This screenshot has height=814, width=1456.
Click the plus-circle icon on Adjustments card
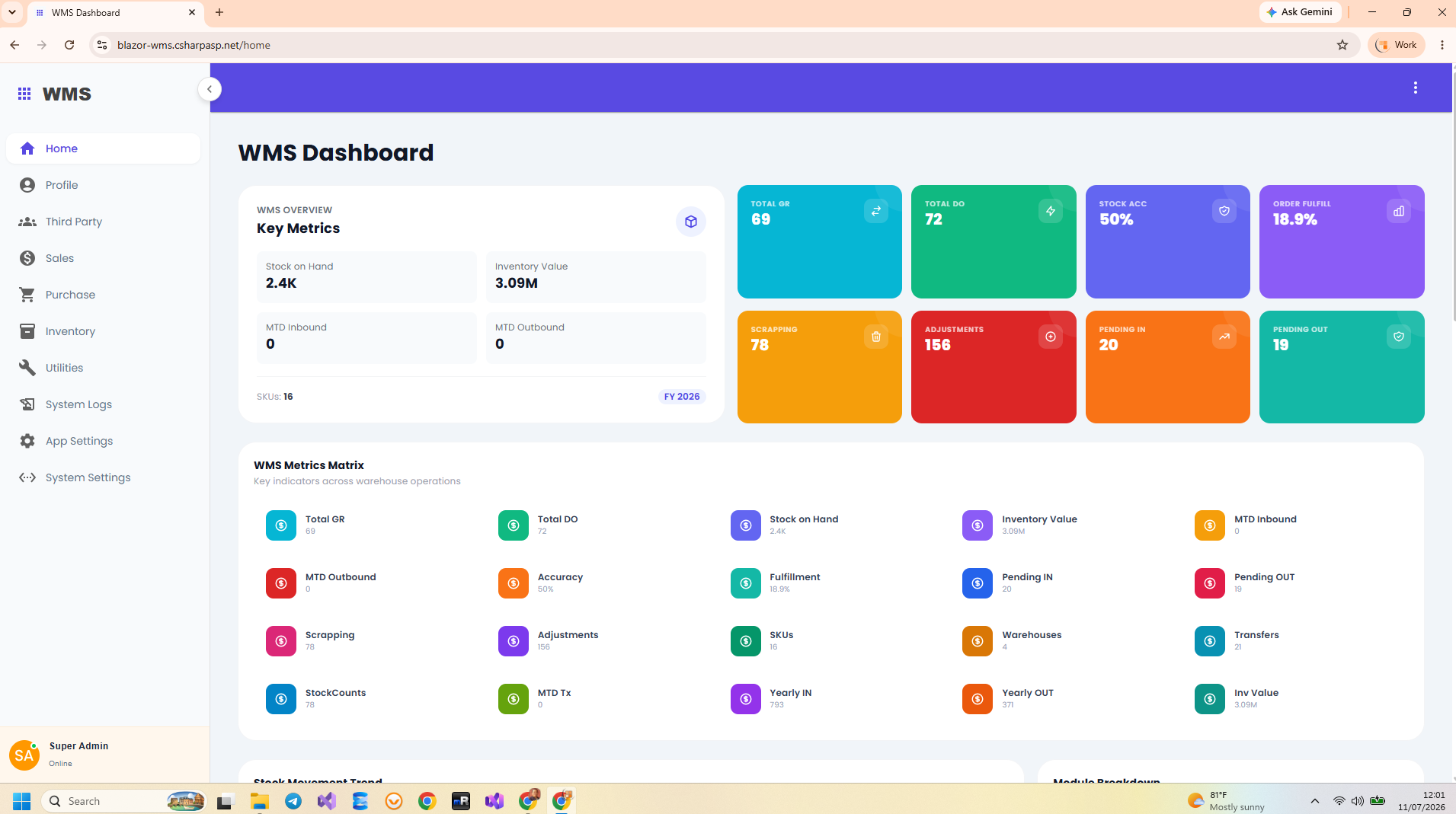pyautogui.click(x=1050, y=337)
